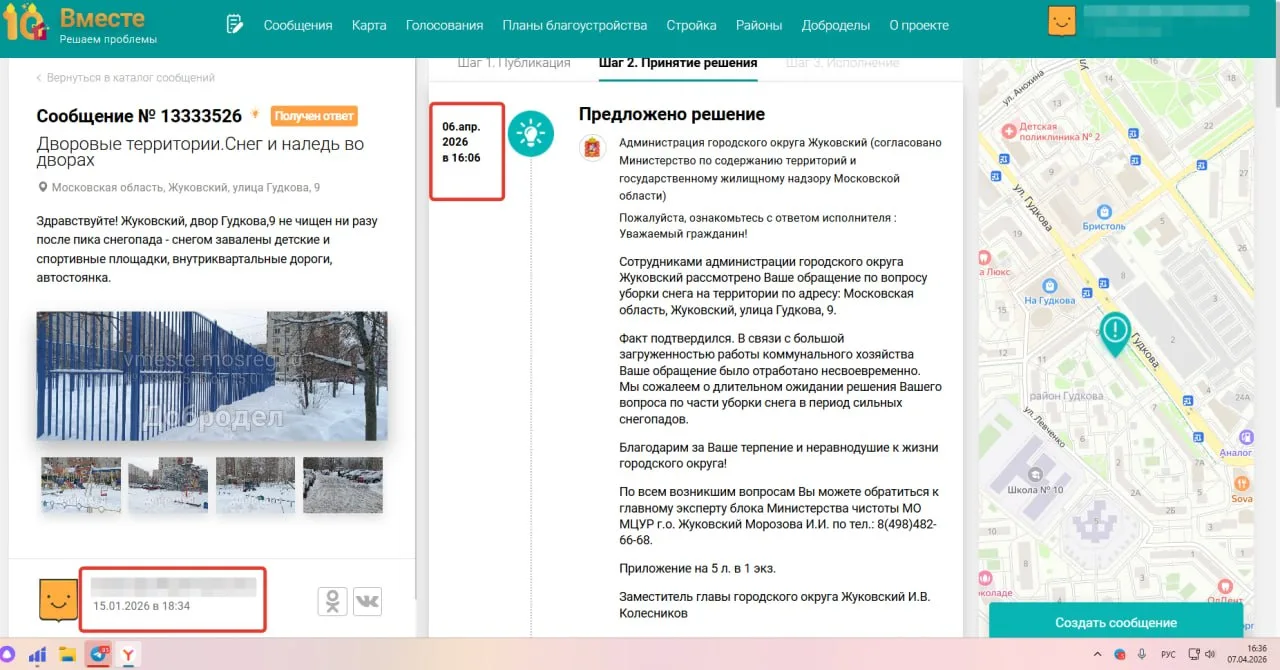Switch to Шаг 1. Публикация tab
This screenshot has width=1280, height=670.
(x=514, y=63)
